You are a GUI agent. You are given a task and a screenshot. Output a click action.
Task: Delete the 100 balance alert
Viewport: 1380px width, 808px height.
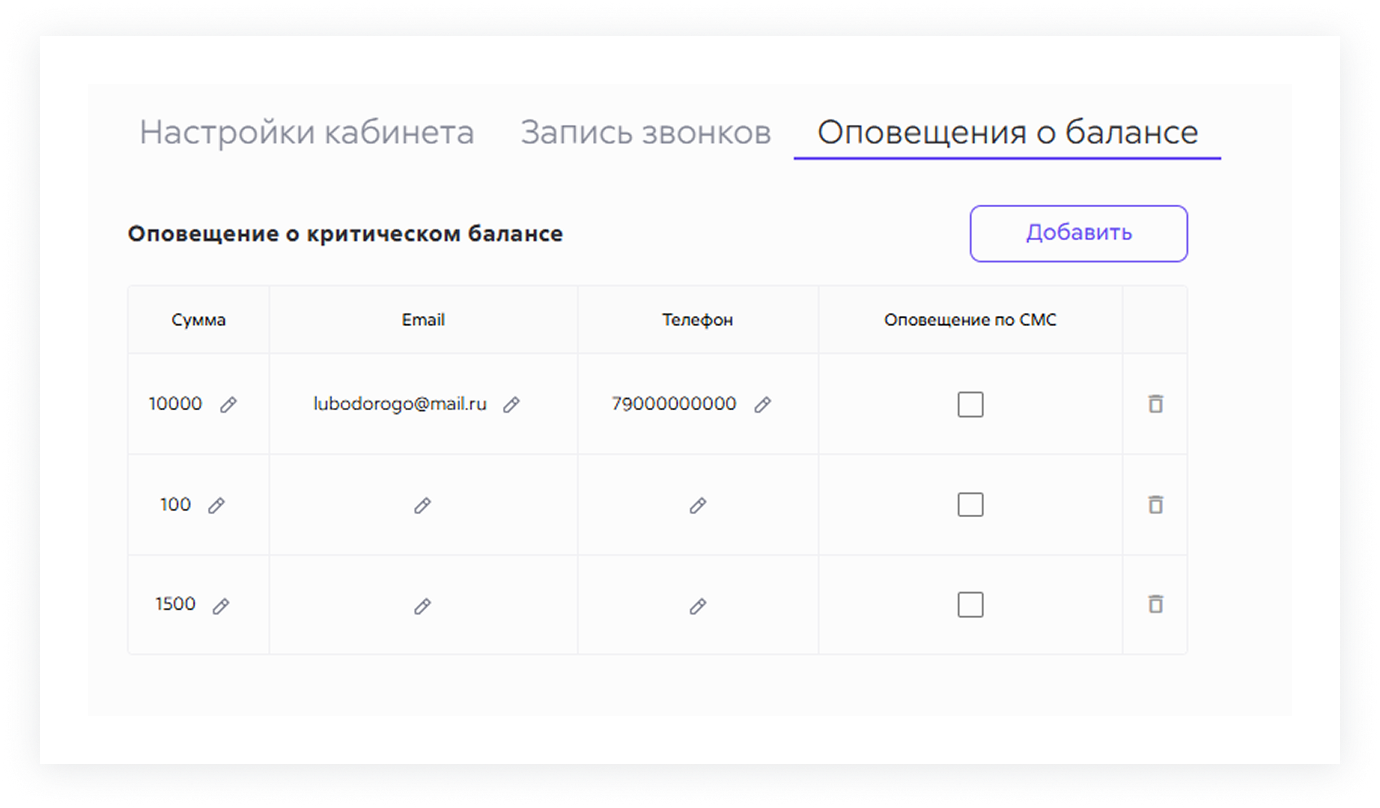point(1155,505)
